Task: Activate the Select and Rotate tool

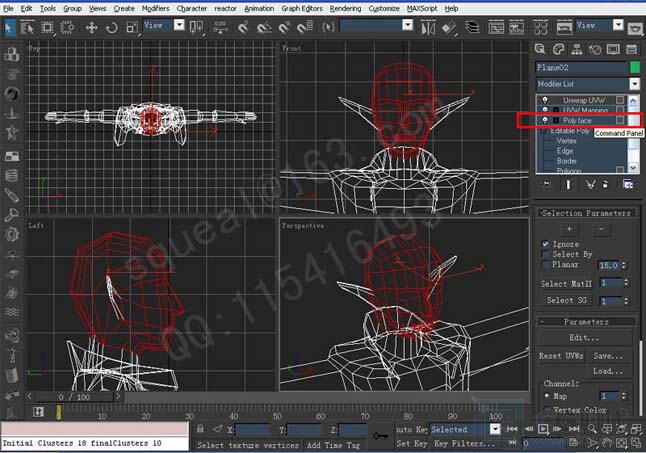Action: 111,28
